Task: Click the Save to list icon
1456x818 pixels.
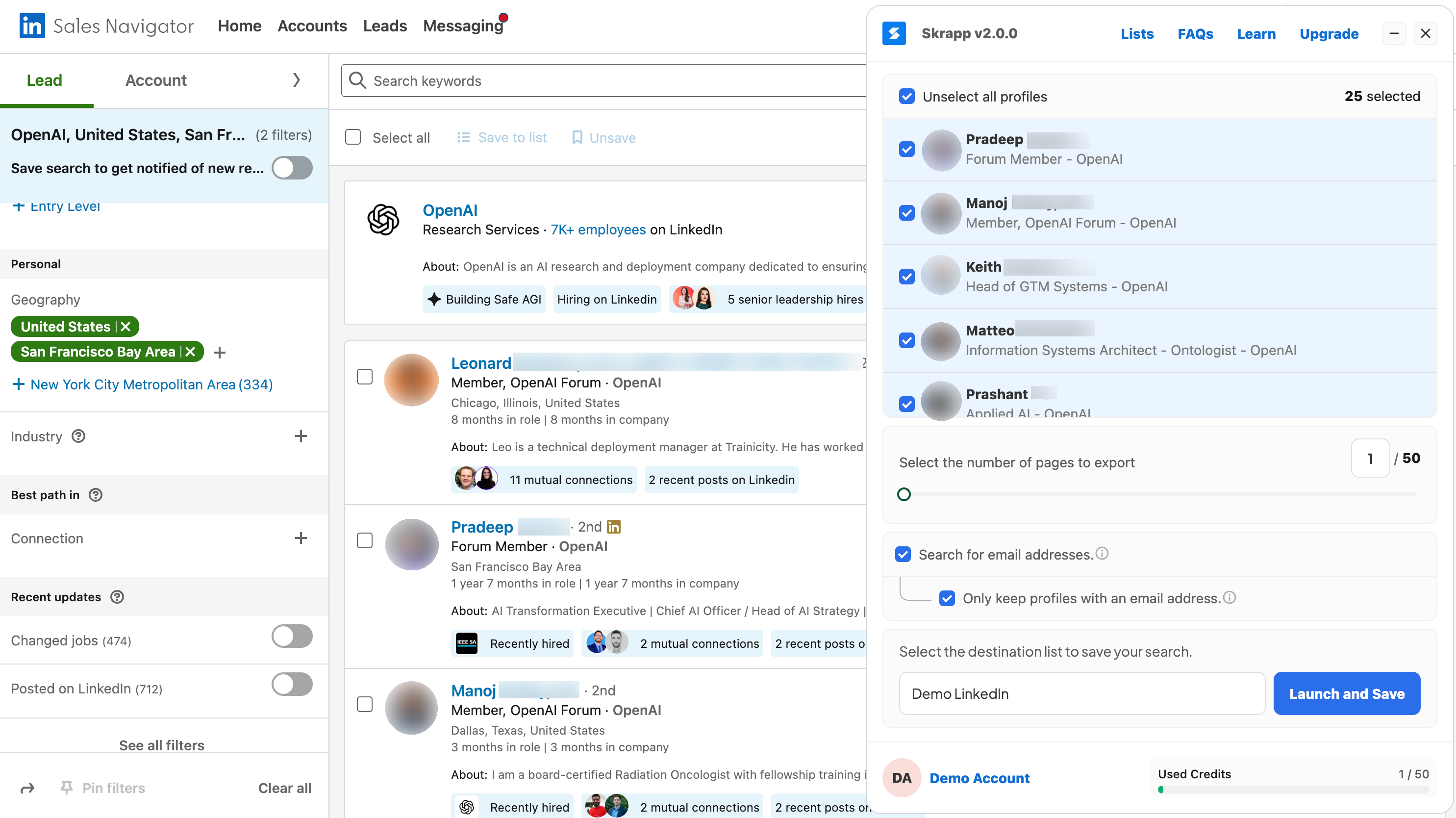Action: (463, 137)
